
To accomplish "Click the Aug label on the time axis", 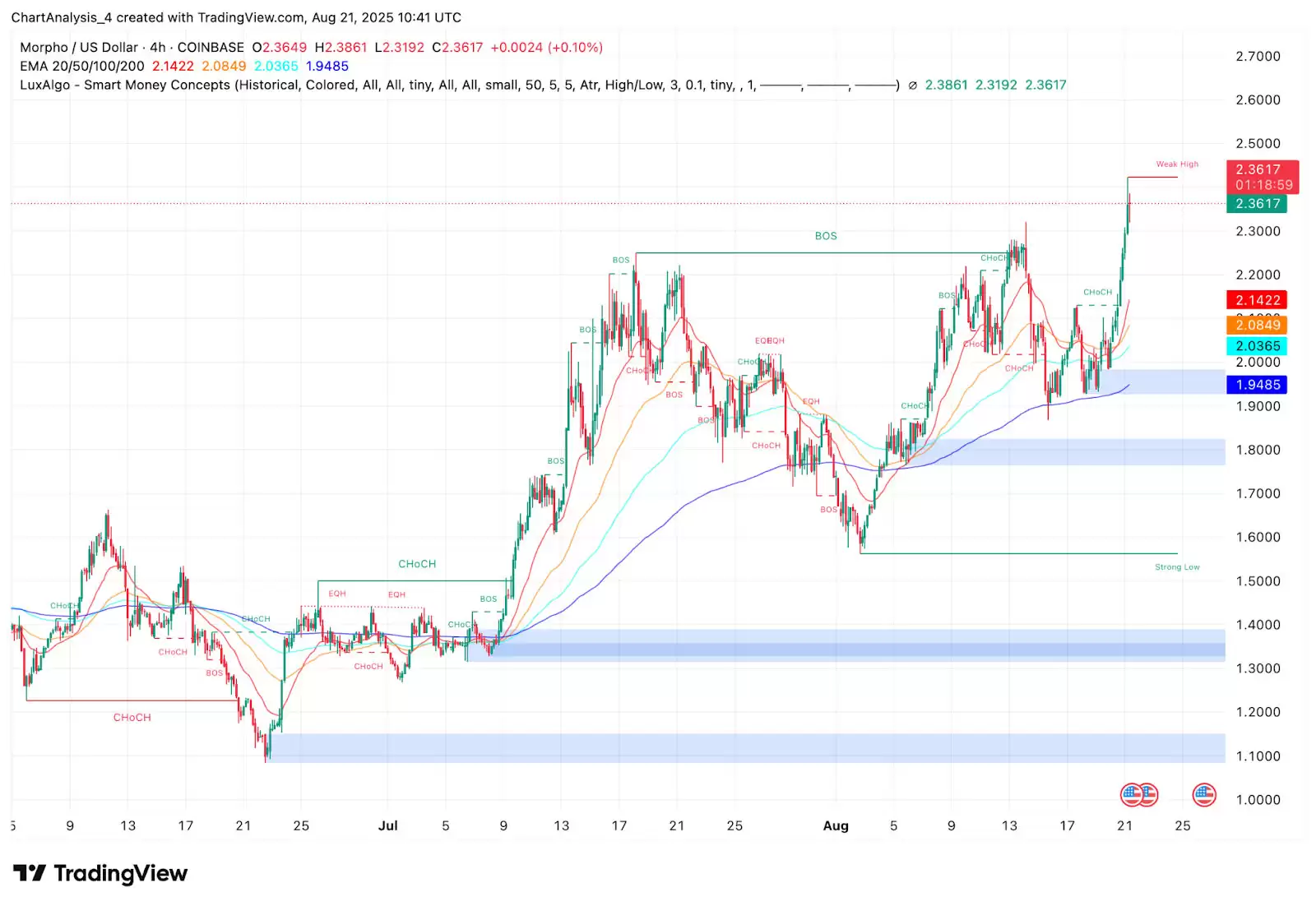I will coord(836,825).
